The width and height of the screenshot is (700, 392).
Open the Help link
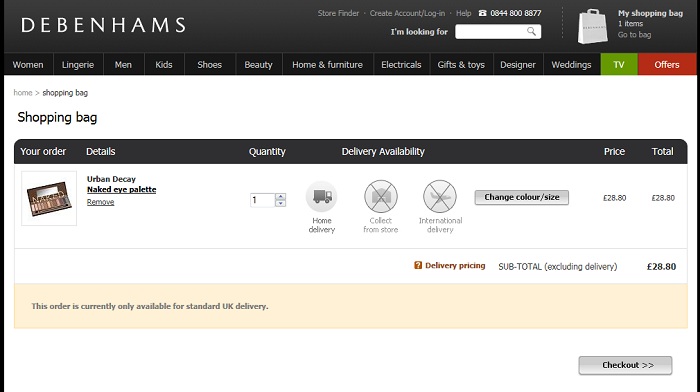[x=463, y=13]
